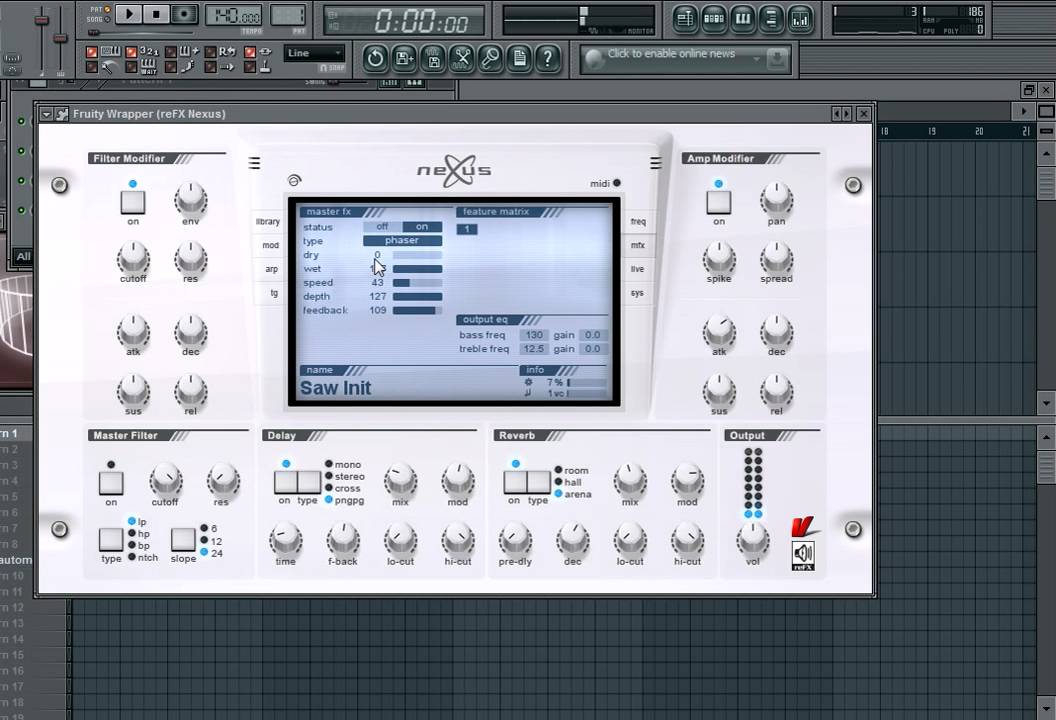Click preset navigation arrows in wrapper title bar
Image resolution: width=1056 pixels, height=720 pixels.
pos(842,114)
